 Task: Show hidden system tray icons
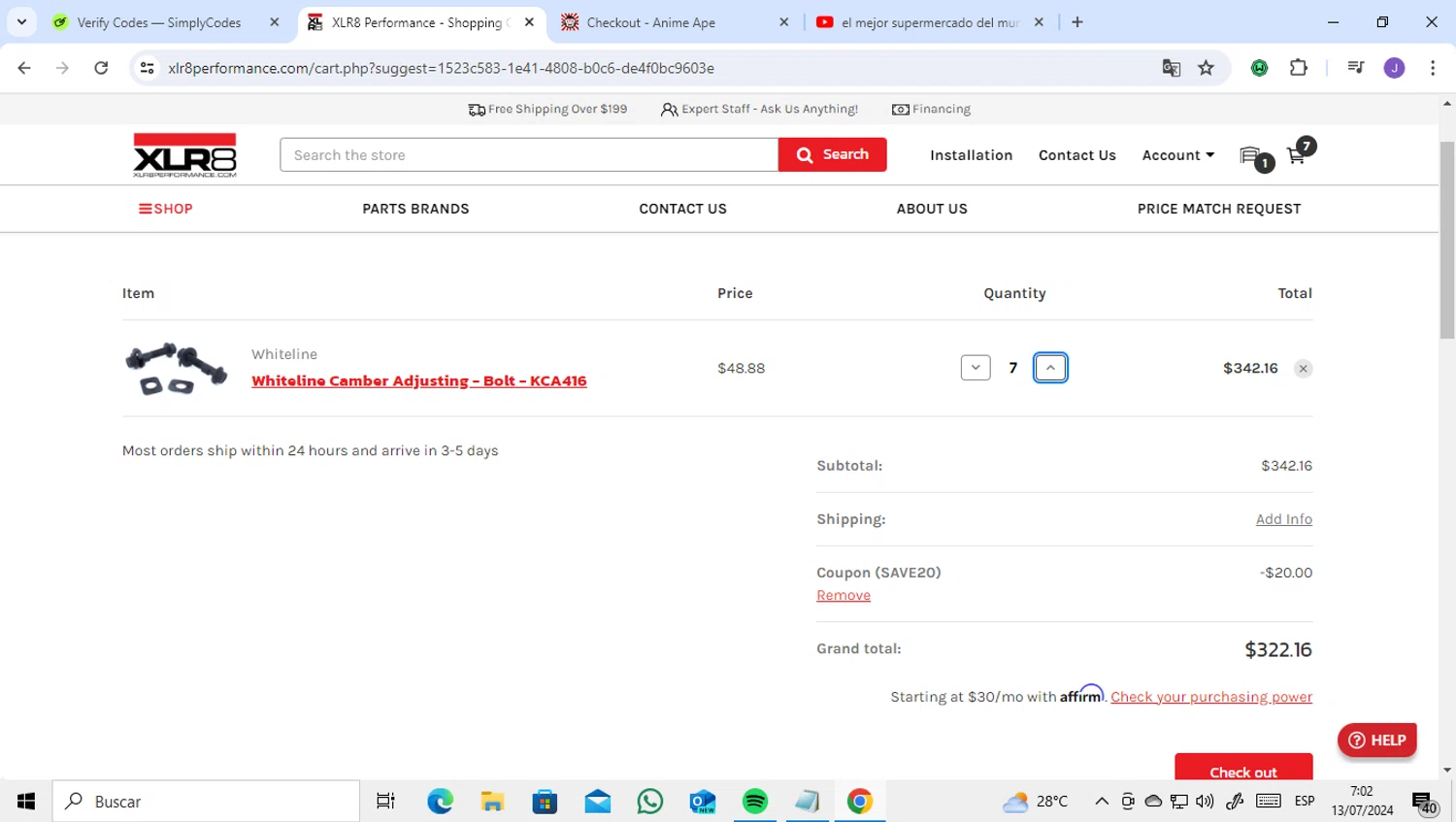1101,802
